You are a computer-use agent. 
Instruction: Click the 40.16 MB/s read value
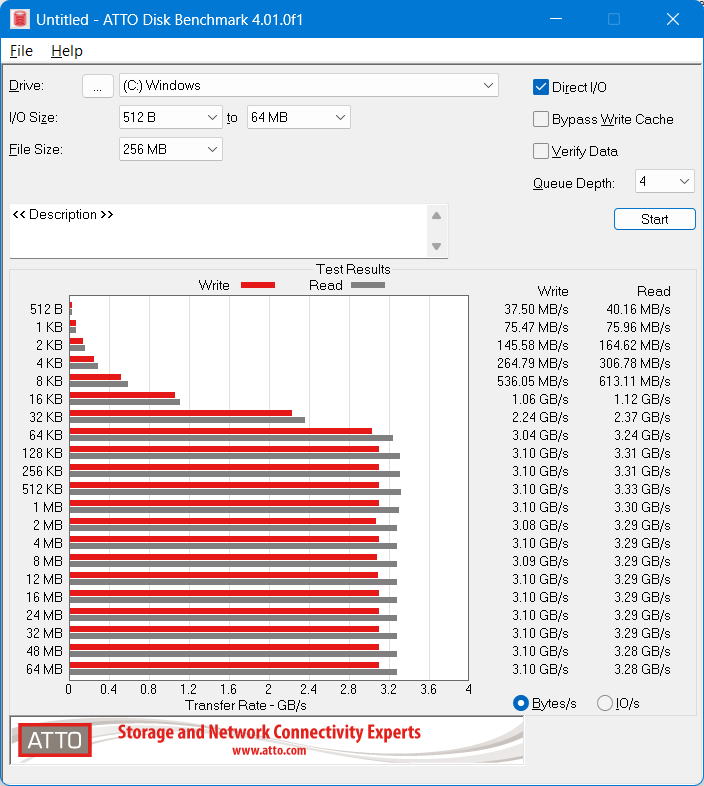pos(638,309)
